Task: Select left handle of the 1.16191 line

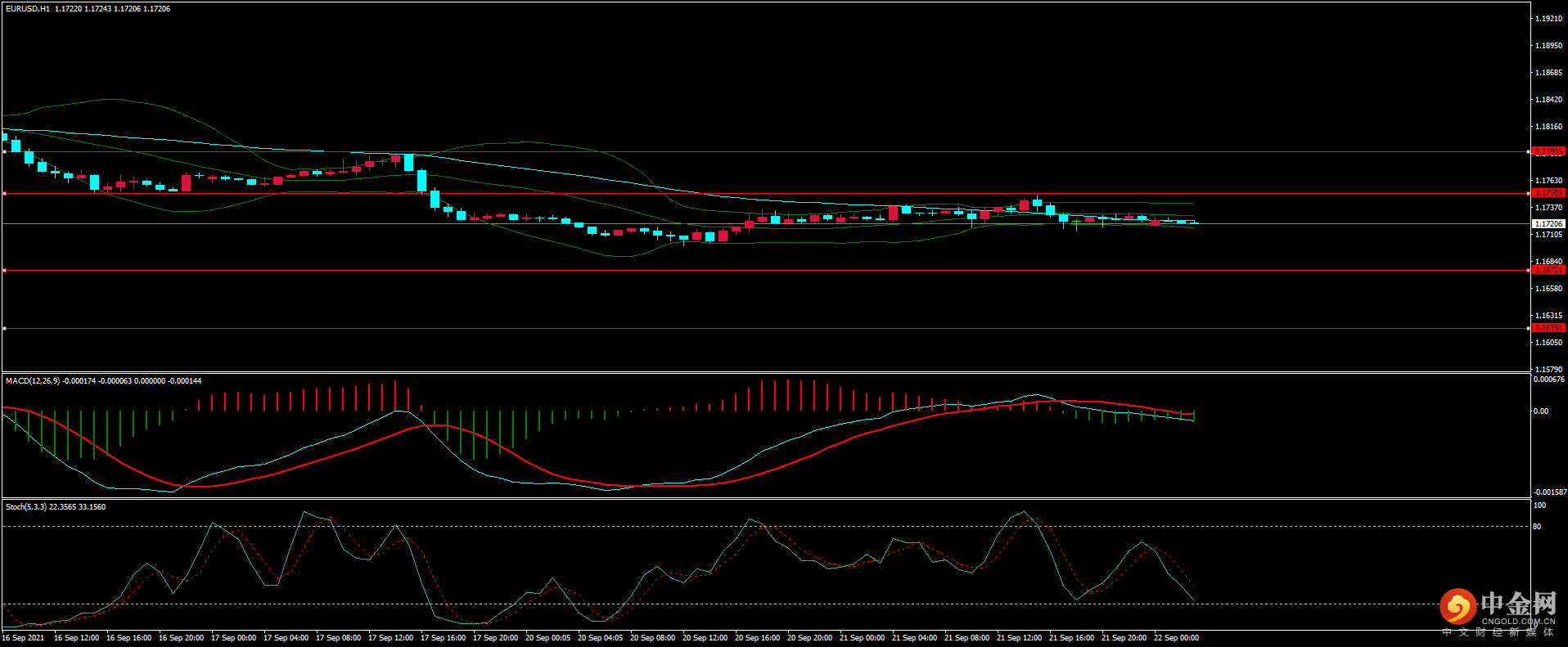Action: 4,328
